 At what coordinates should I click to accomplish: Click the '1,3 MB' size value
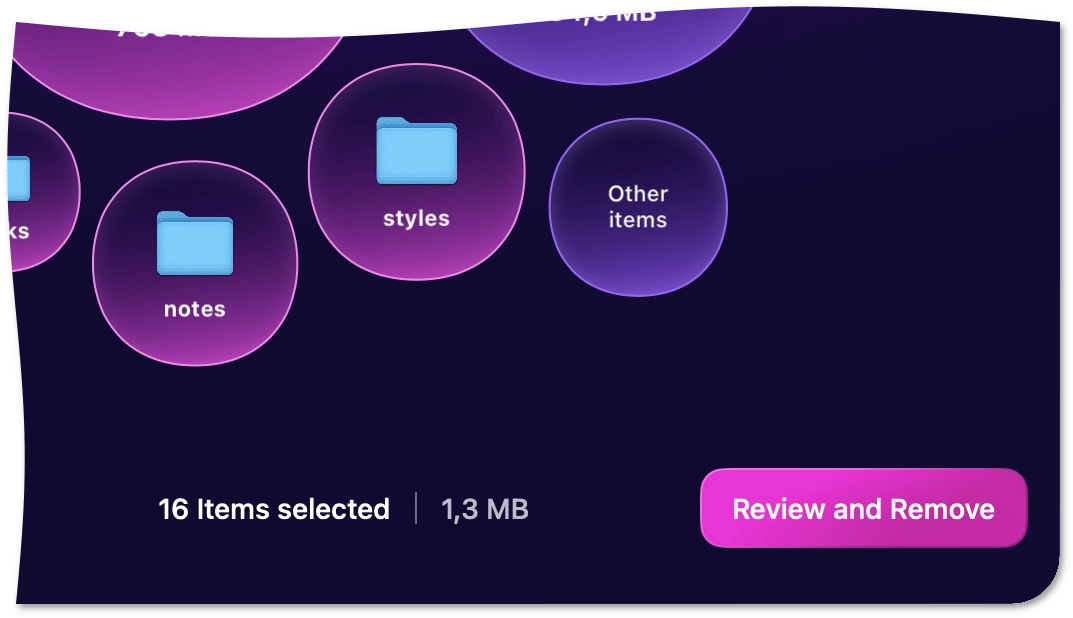point(484,509)
